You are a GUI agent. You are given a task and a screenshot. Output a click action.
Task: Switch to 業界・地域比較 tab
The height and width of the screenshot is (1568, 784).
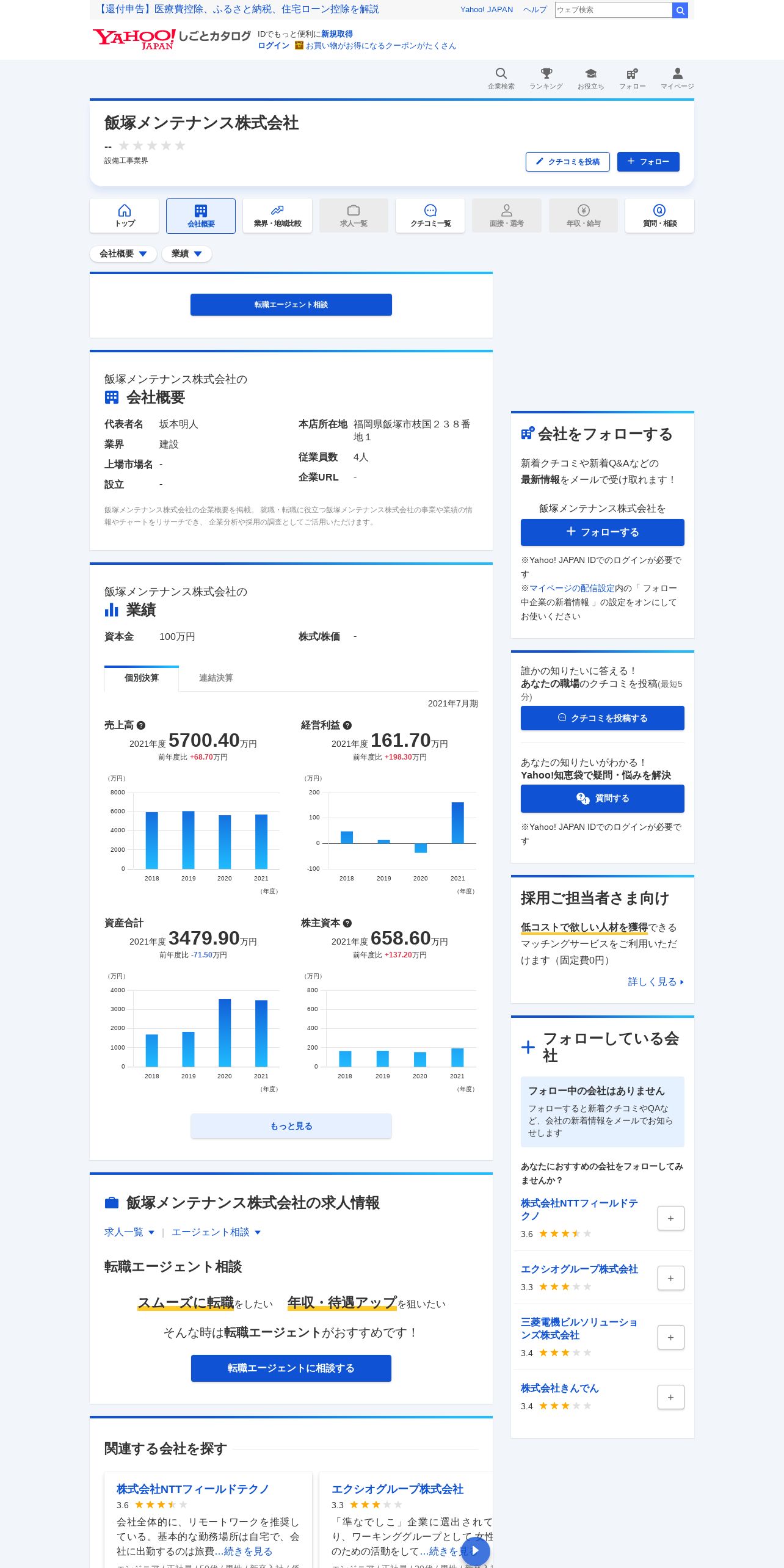pos(277,216)
